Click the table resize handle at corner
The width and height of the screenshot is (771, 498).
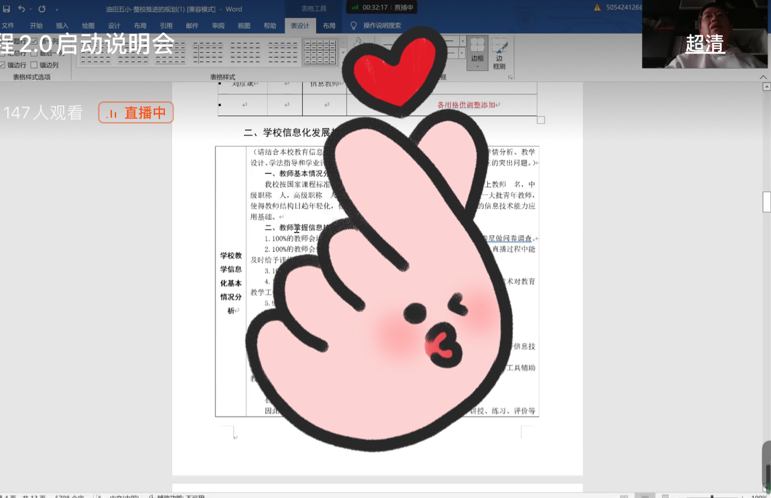coord(541,120)
